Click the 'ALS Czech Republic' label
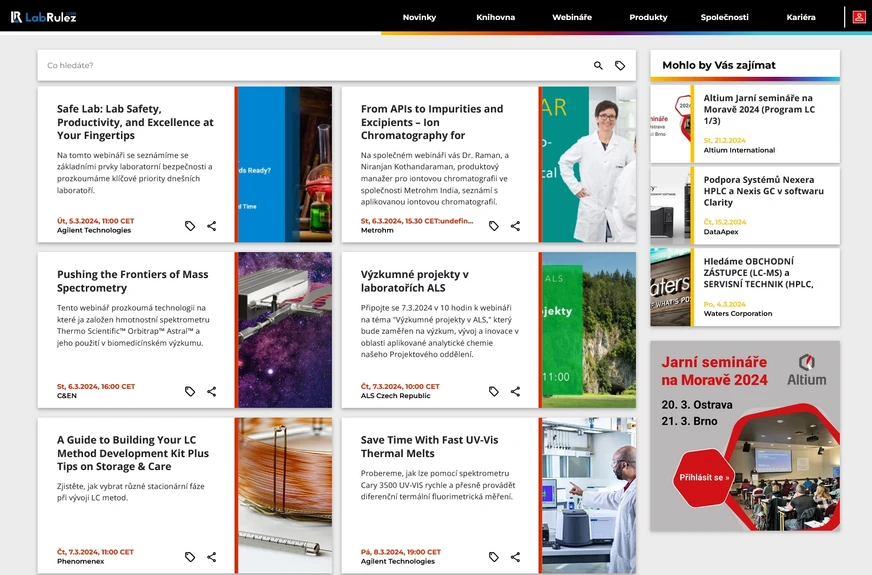The height and width of the screenshot is (575, 872). pos(395,396)
